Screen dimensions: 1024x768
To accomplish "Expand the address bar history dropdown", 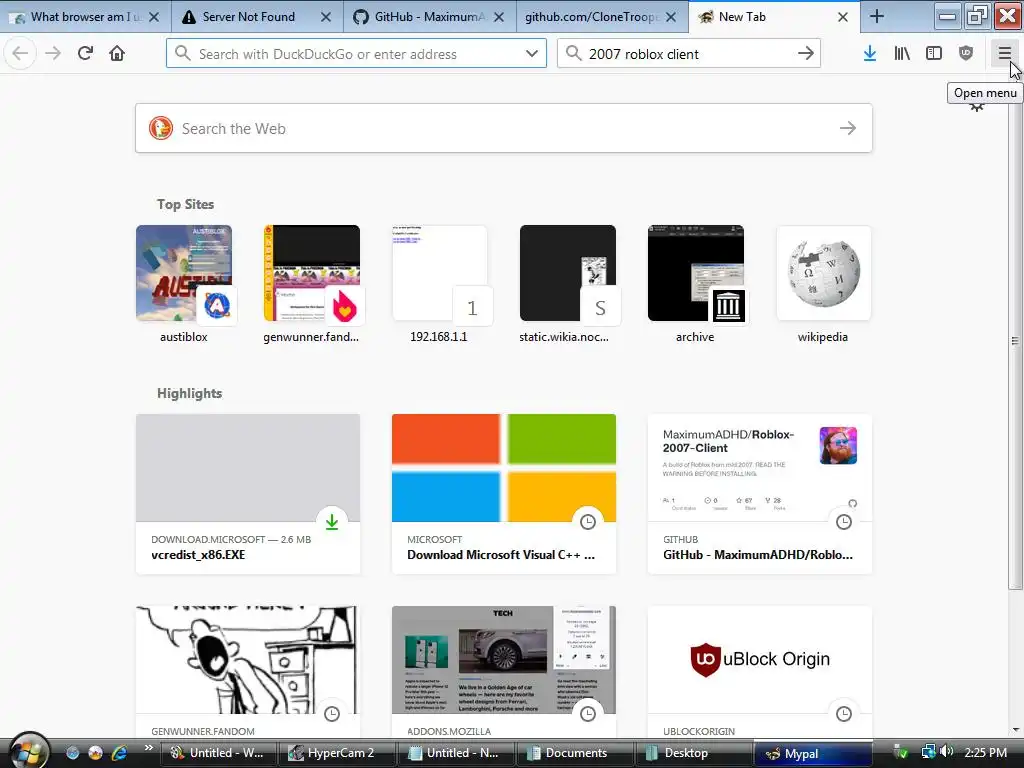I will click(532, 54).
